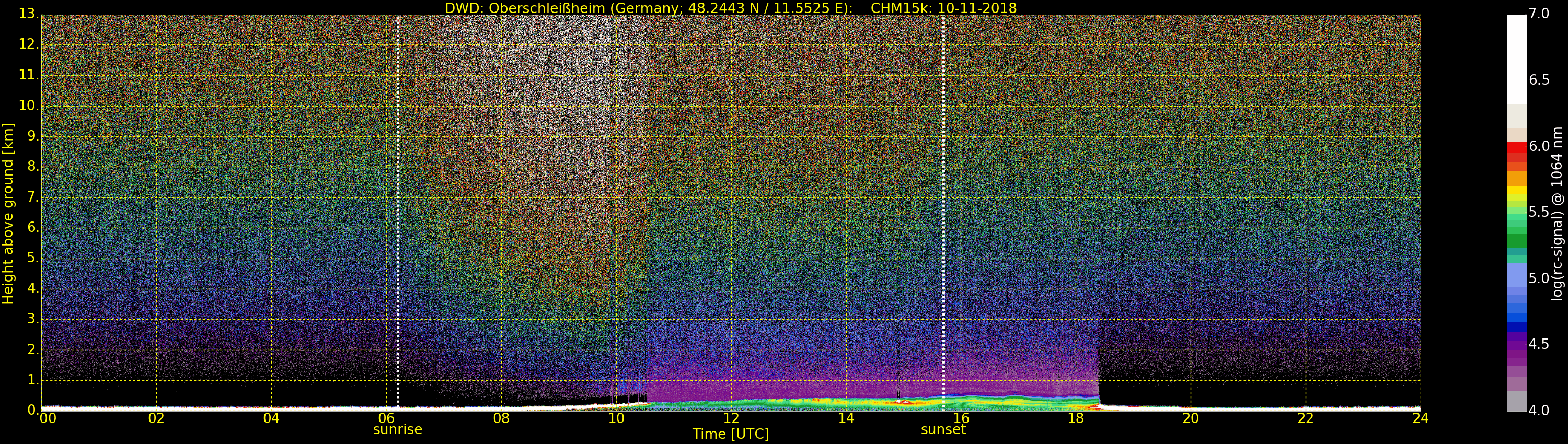Click the x-axis tick label '00'
The height and width of the screenshot is (444, 1568).
[48, 418]
